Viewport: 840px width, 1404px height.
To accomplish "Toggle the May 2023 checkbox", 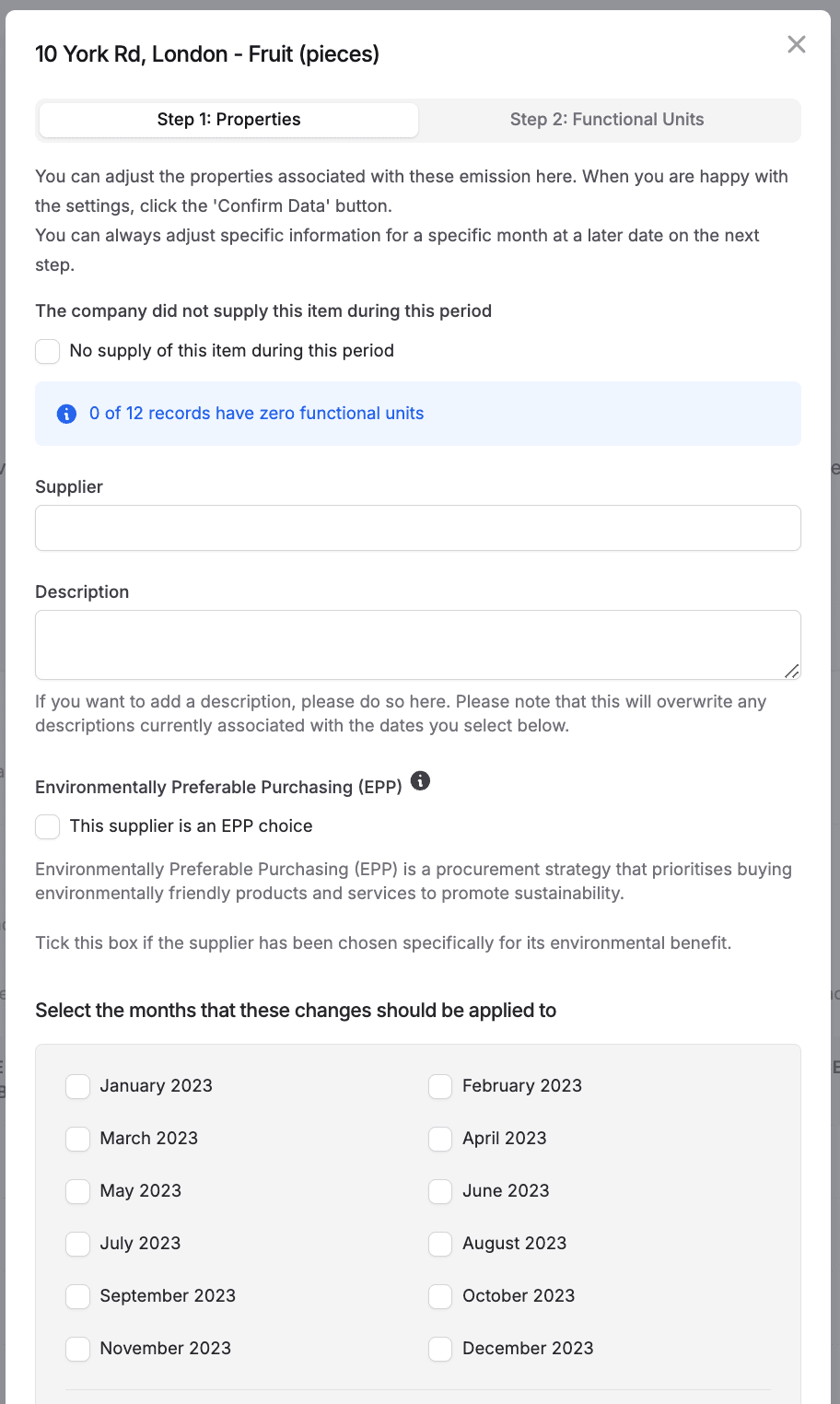I will 78,1191.
